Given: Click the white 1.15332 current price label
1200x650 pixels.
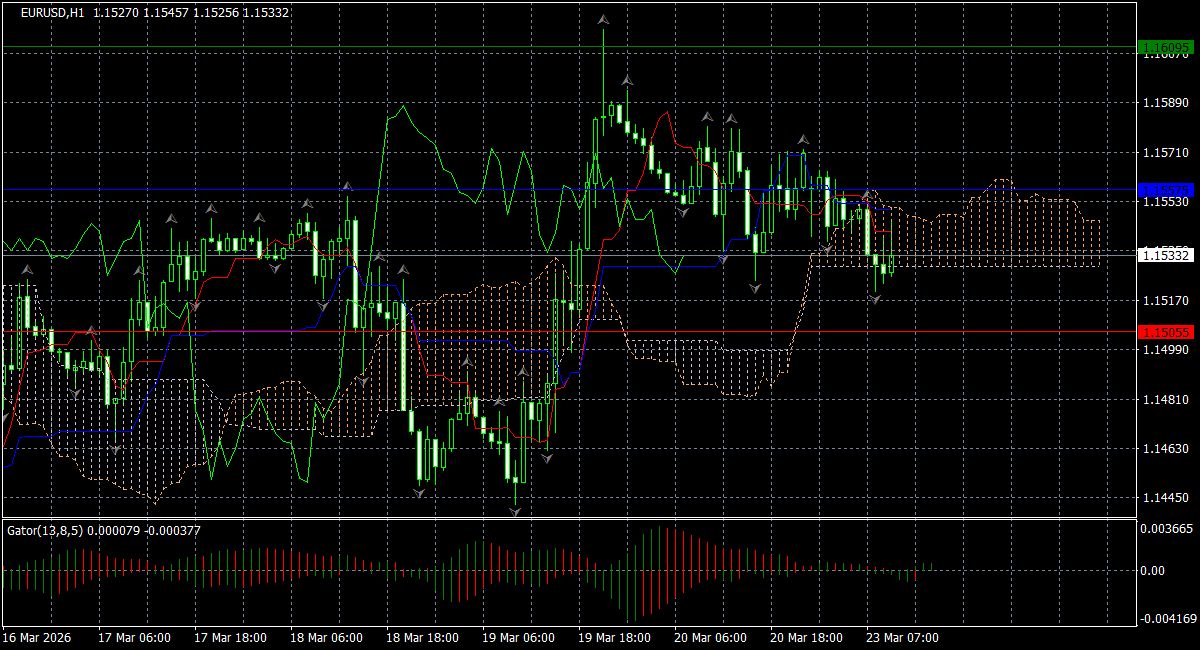Looking at the screenshot, I should click(1164, 255).
